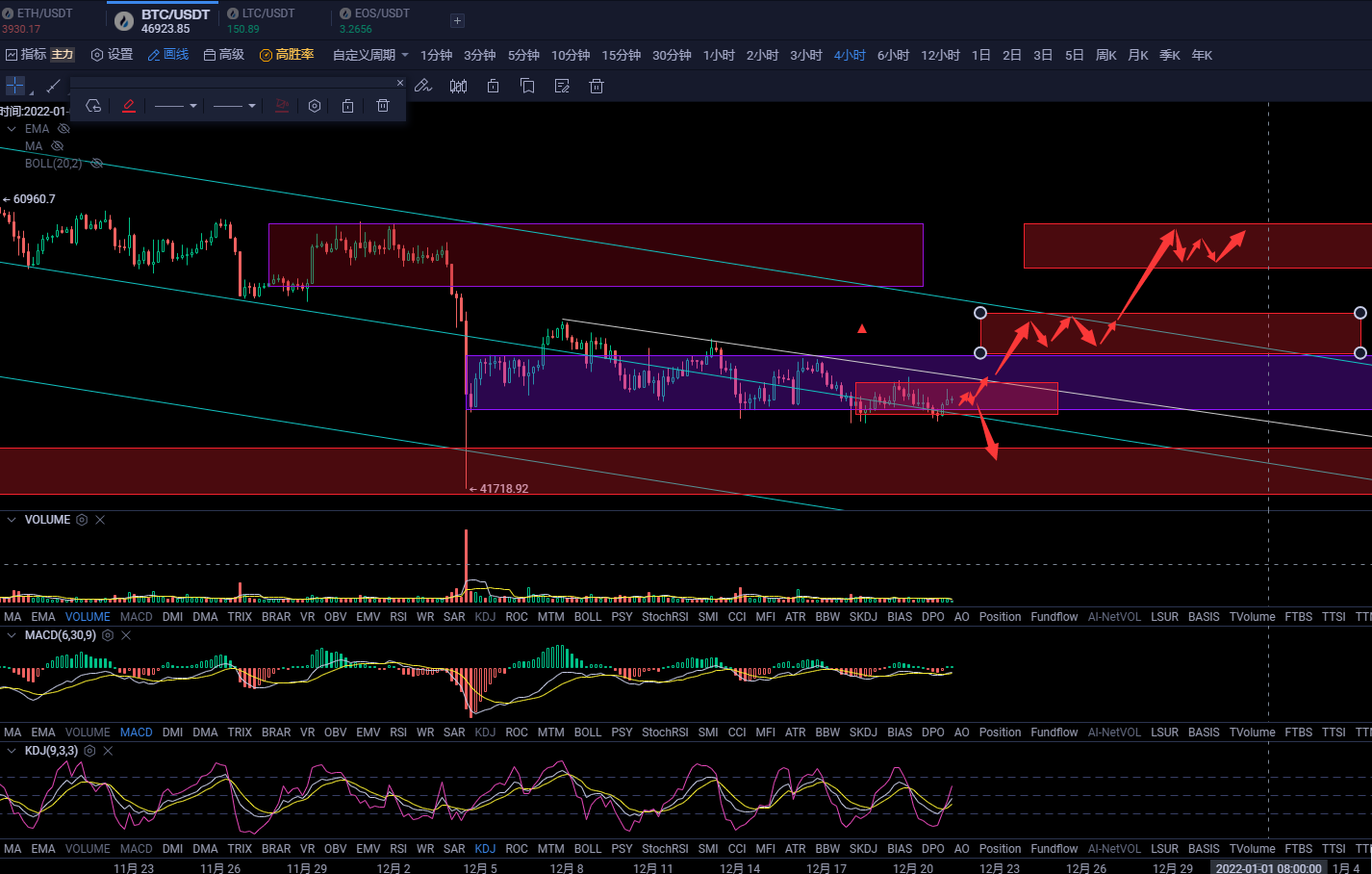This screenshot has height=874, width=1372.
Task: Click the delete all drawings trash icon
Action: [596, 86]
